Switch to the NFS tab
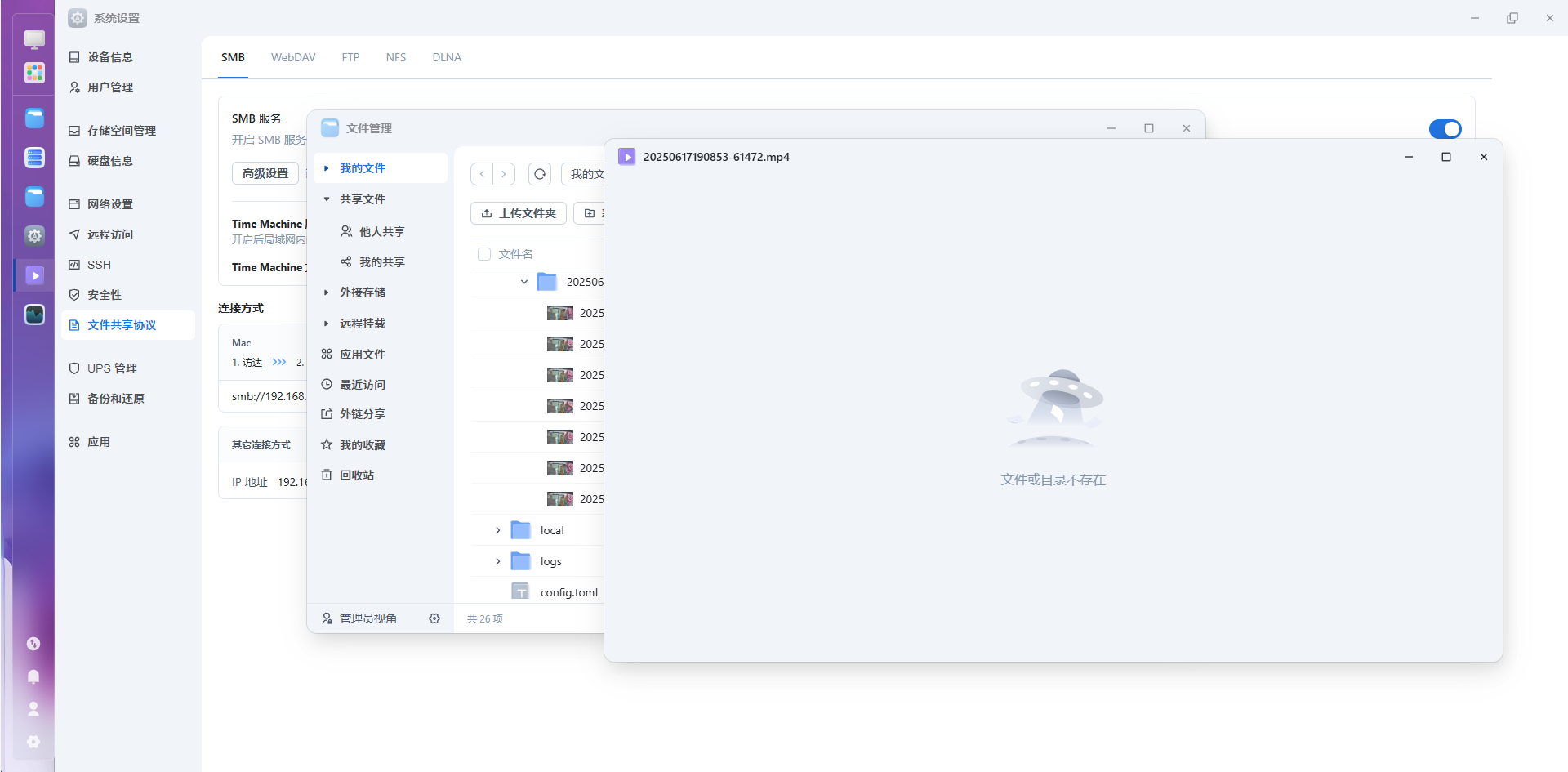 click(396, 57)
